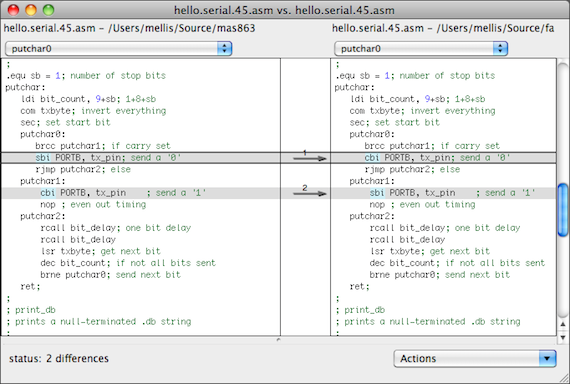The width and height of the screenshot is (570, 384).
Task: Click the status: 2 differences text
Action: click(59, 359)
